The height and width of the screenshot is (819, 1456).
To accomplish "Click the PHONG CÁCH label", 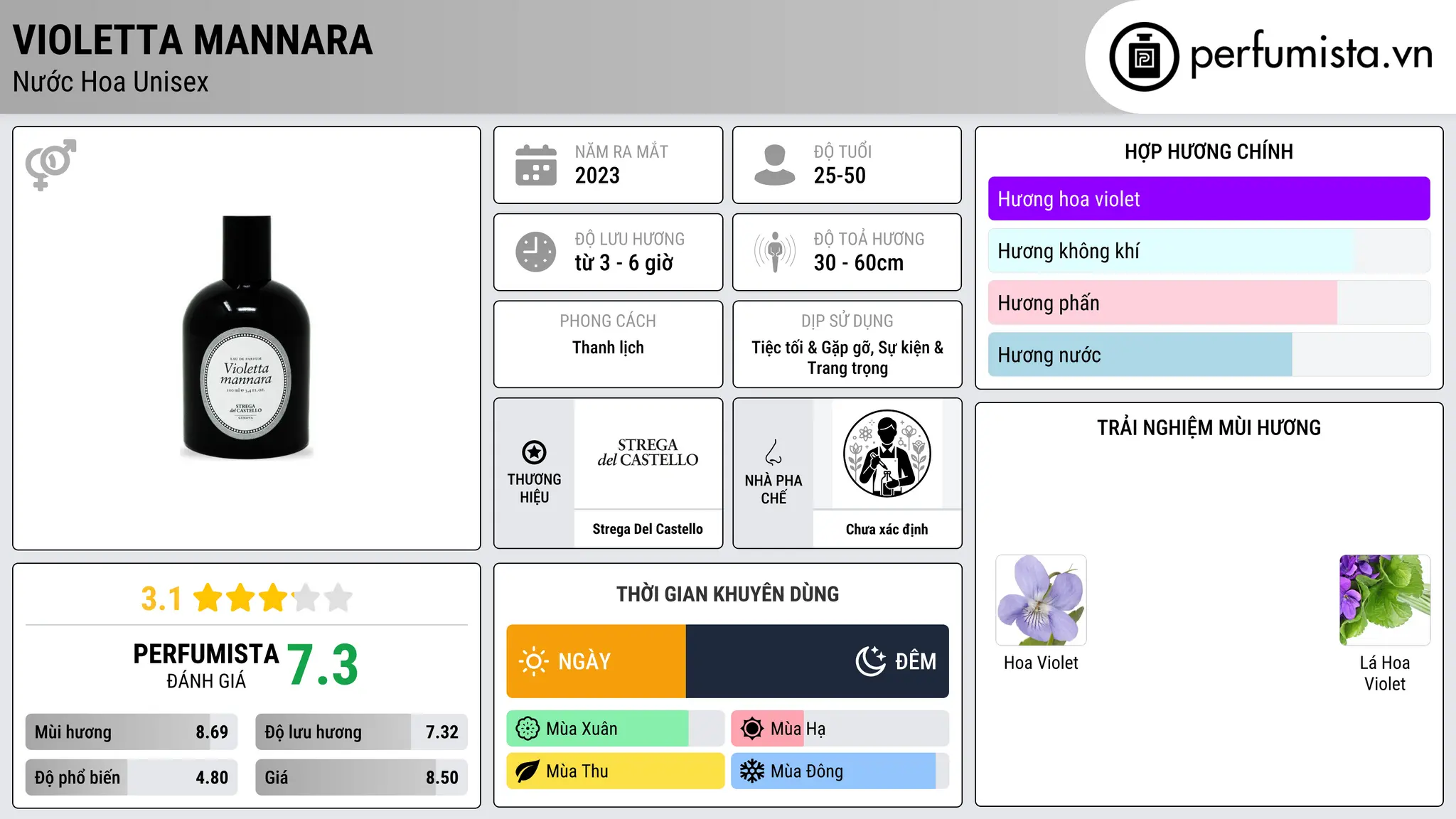I will (x=608, y=321).
